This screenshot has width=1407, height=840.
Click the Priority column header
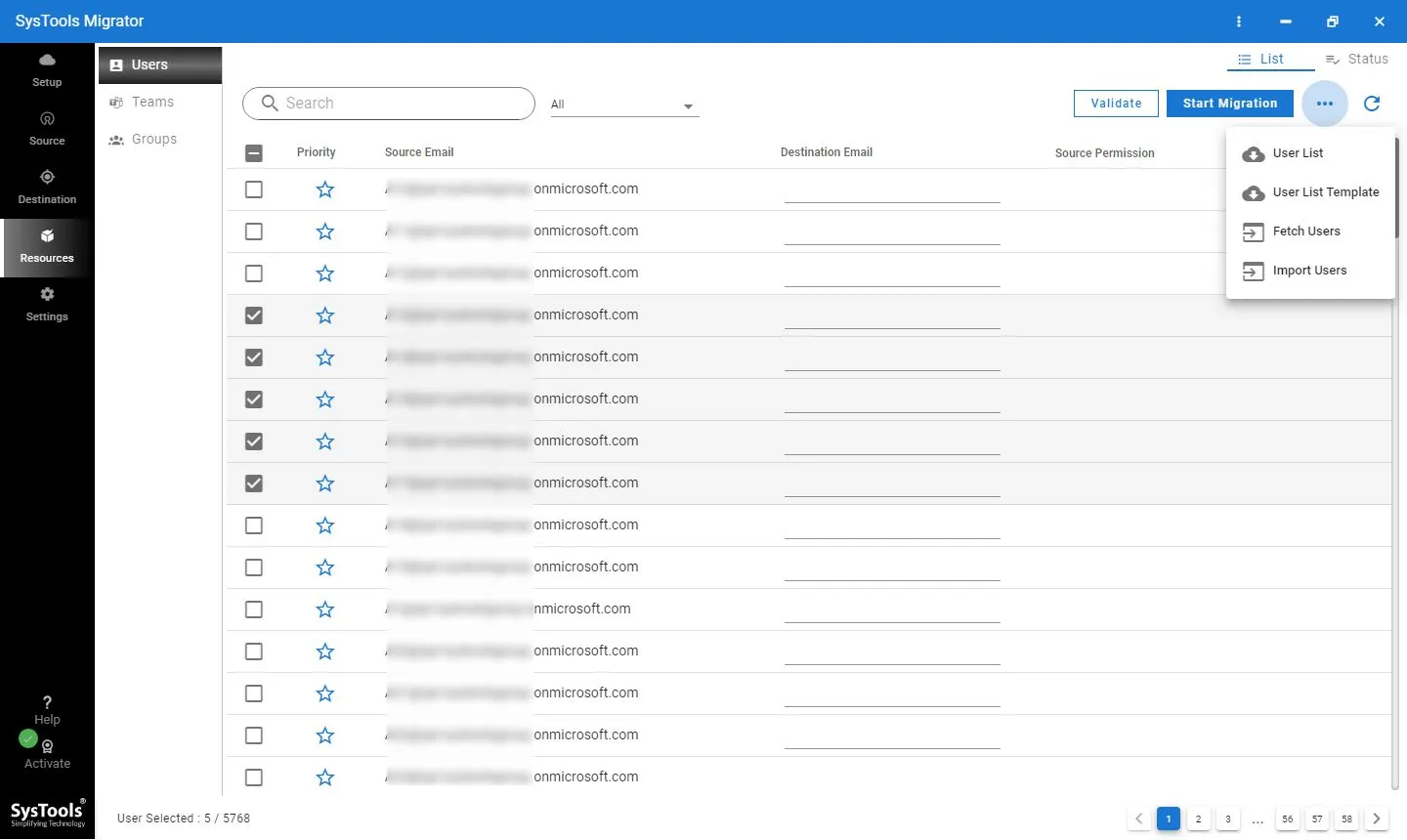tap(316, 152)
